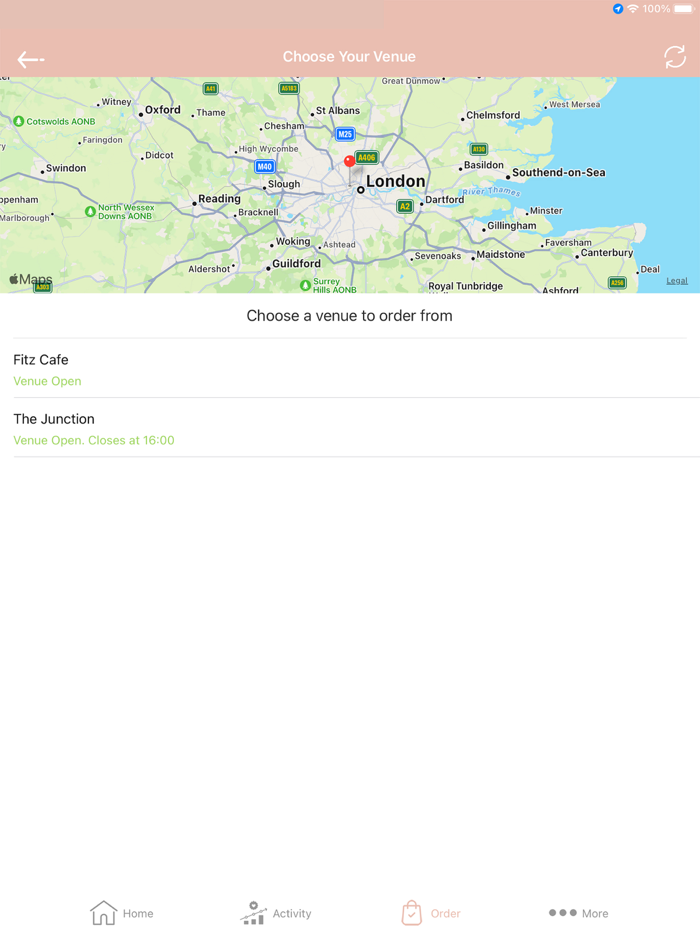Open the Legal link on the map
The width and height of the screenshot is (700, 934).
(x=676, y=280)
